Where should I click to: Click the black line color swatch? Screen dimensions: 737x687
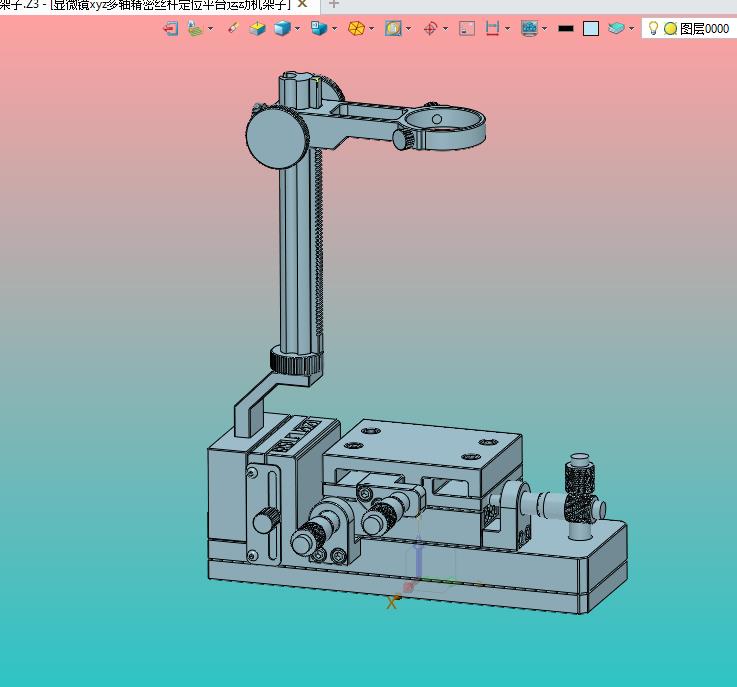565,29
